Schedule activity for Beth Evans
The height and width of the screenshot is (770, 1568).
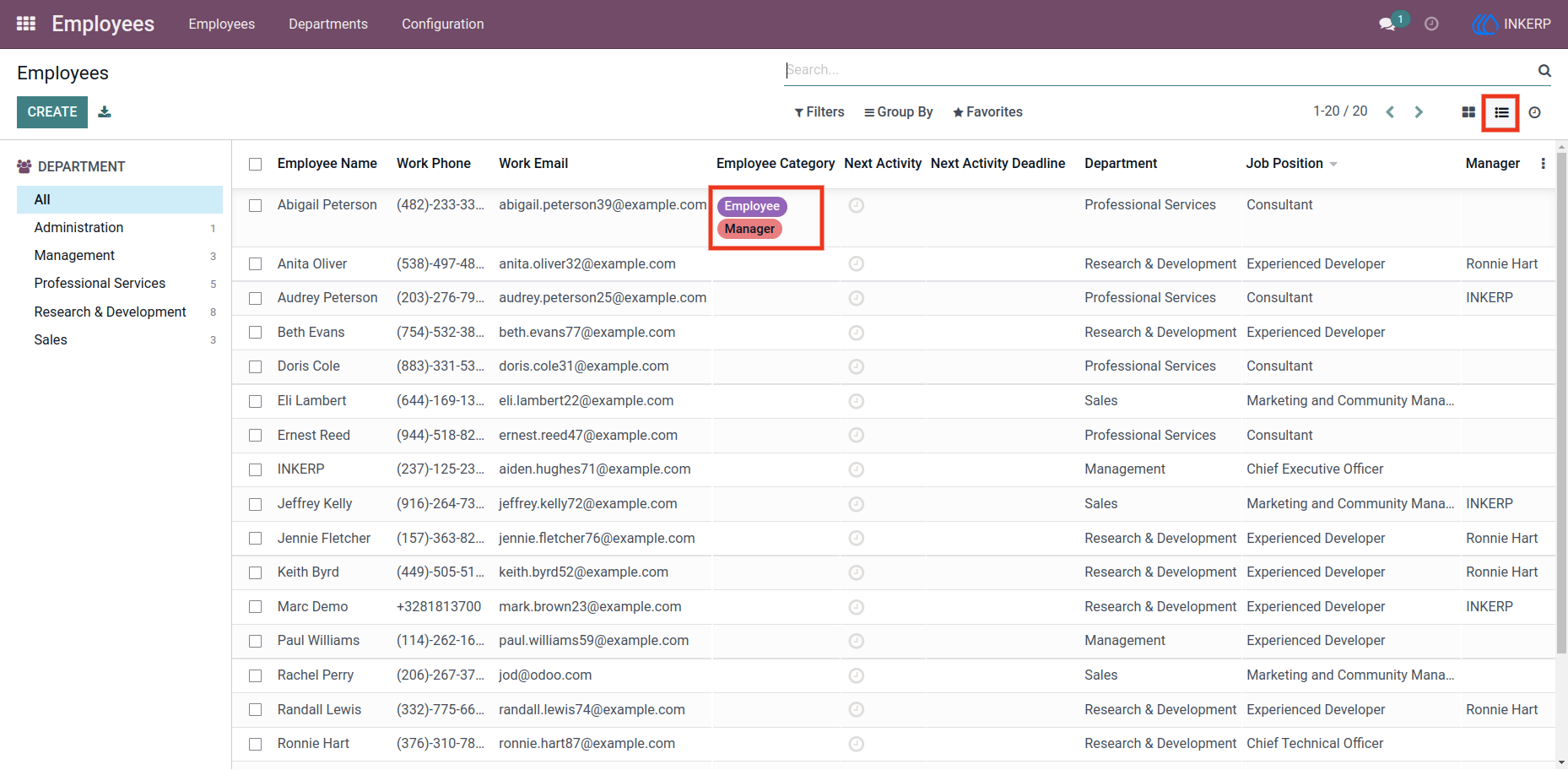[x=856, y=333]
